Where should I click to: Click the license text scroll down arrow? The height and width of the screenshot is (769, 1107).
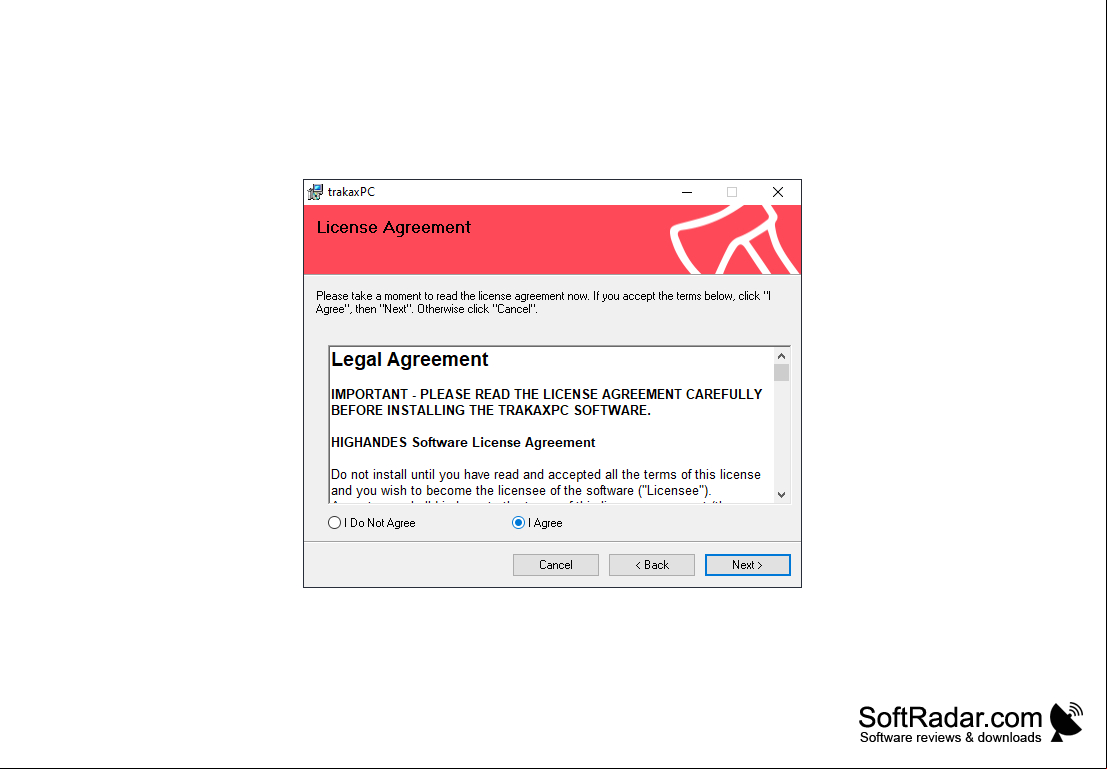click(782, 495)
